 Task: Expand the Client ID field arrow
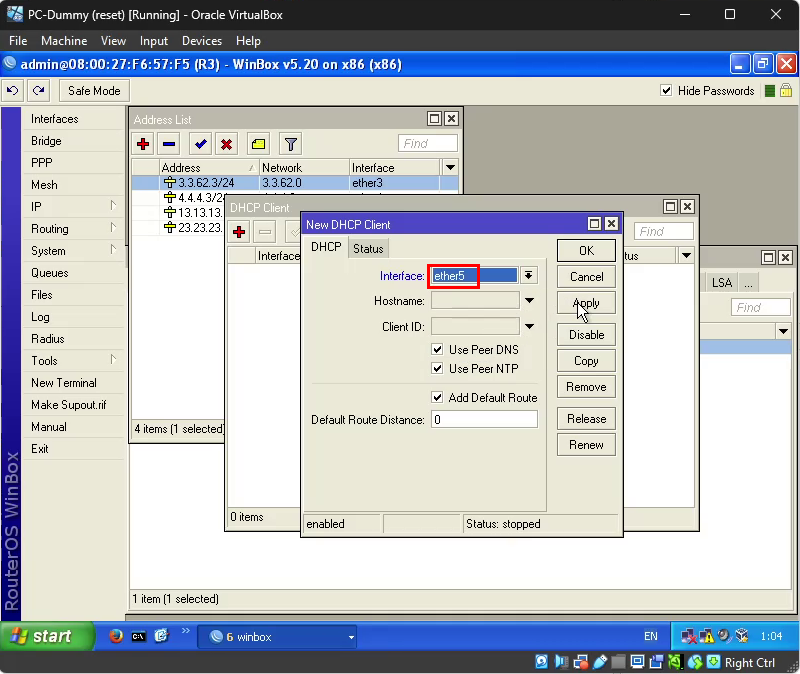(530, 326)
